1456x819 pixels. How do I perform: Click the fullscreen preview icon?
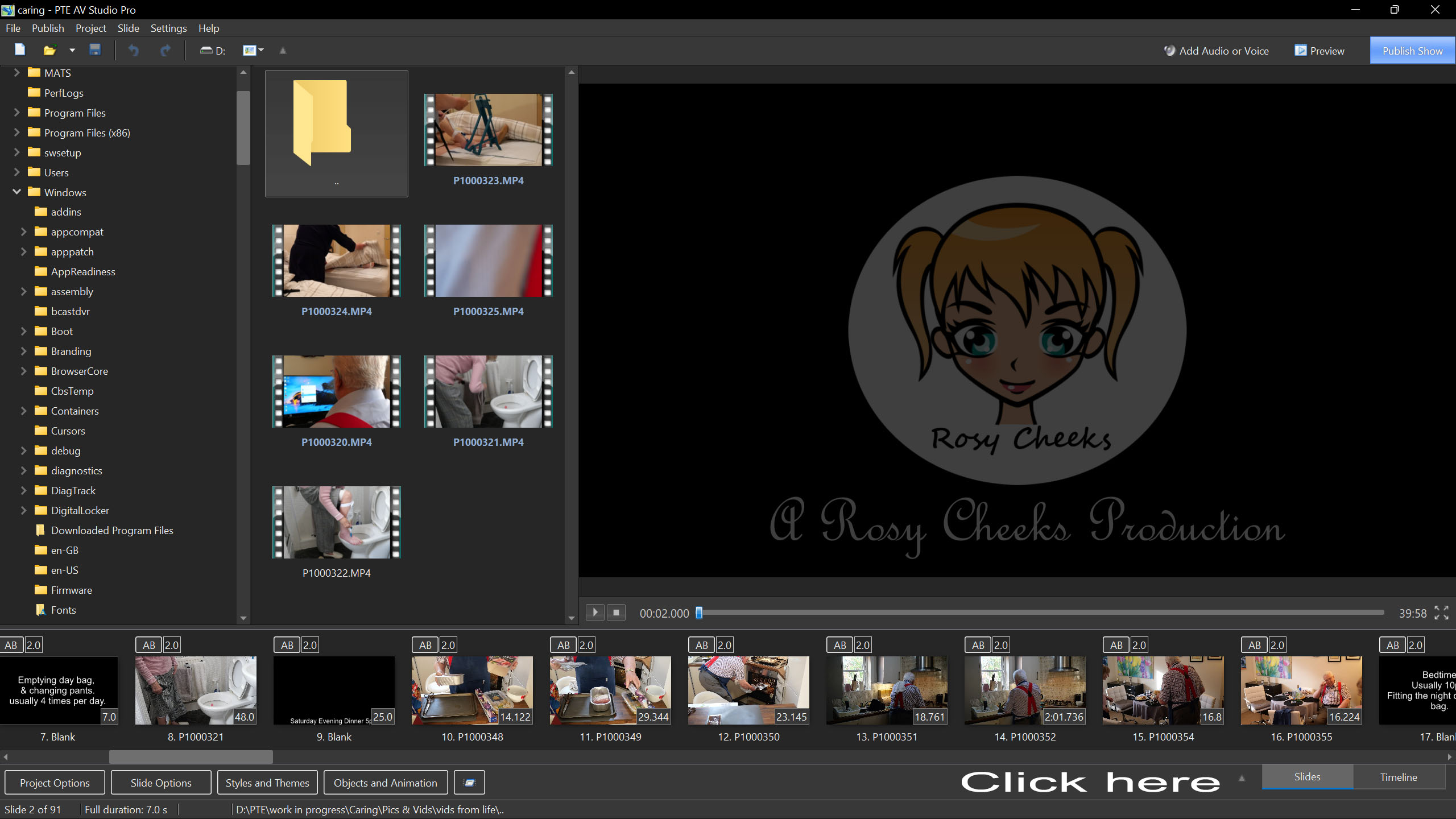point(1441,613)
